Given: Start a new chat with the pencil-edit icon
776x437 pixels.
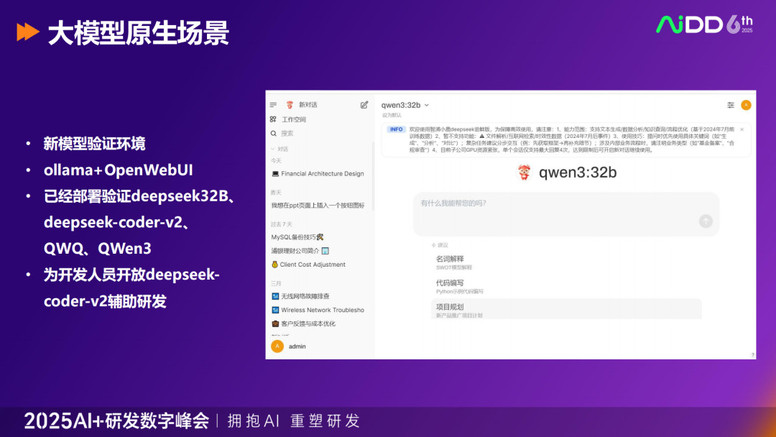Looking at the screenshot, I should pyautogui.click(x=364, y=105).
